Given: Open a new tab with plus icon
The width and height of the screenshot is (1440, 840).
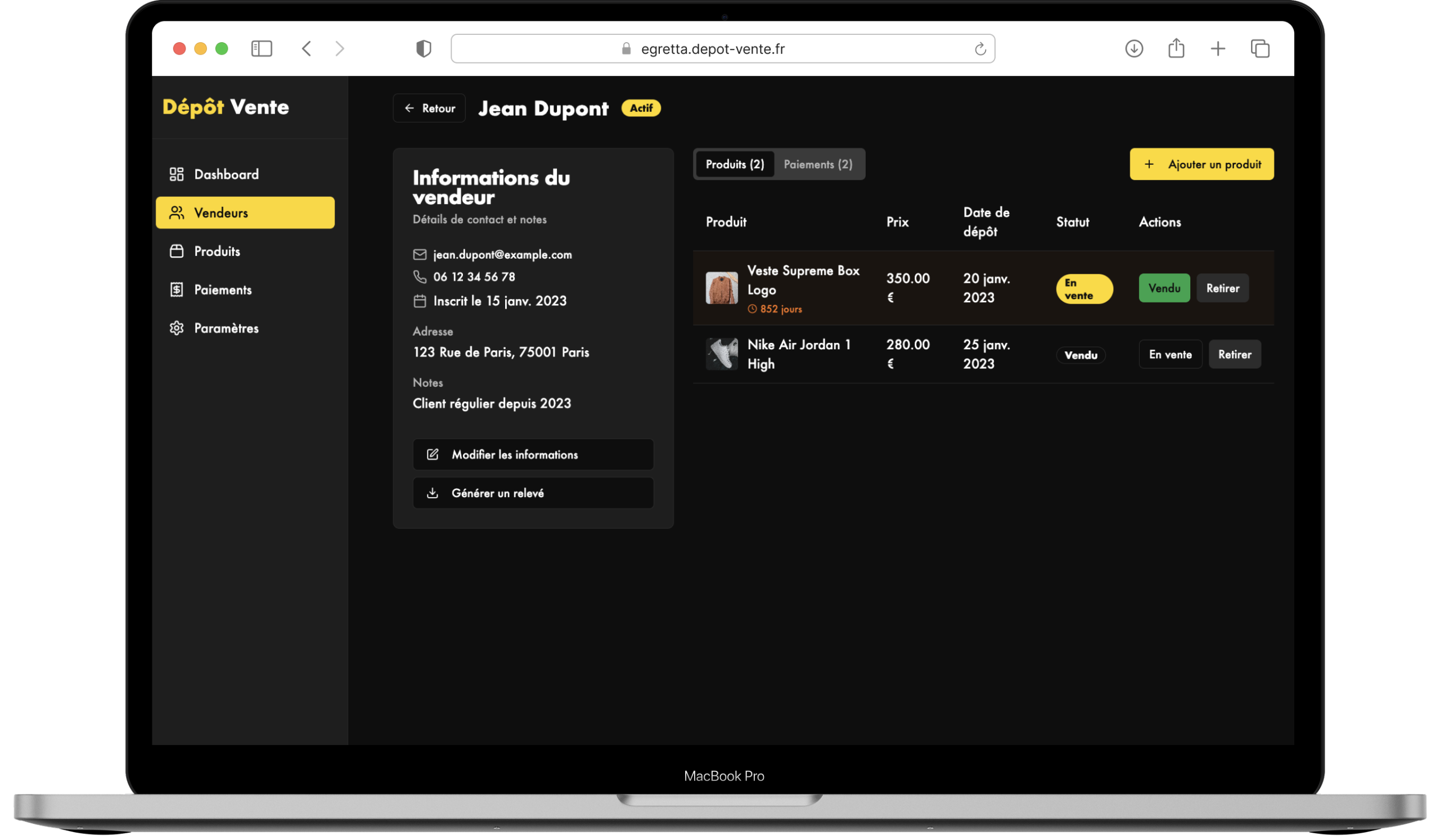Looking at the screenshot, I should click(x=1218, y=48).
